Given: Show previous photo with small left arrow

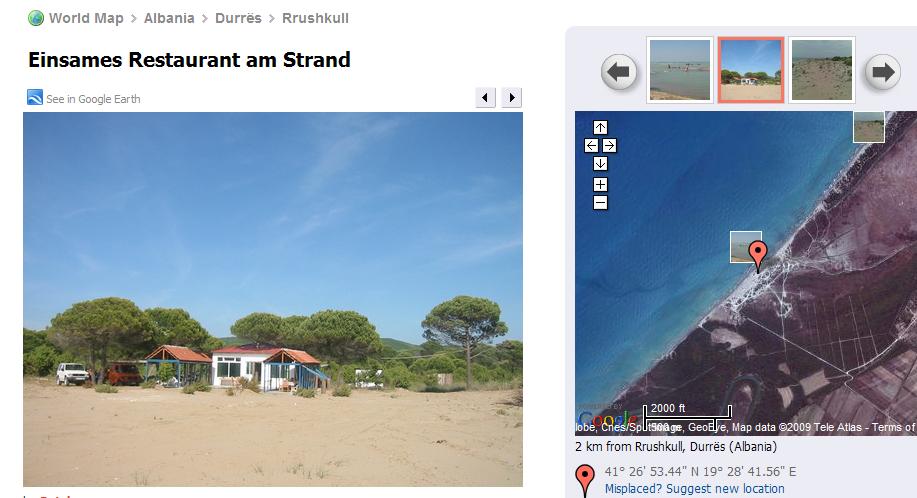Looking at the screenshot, I should tap(485, 98).
